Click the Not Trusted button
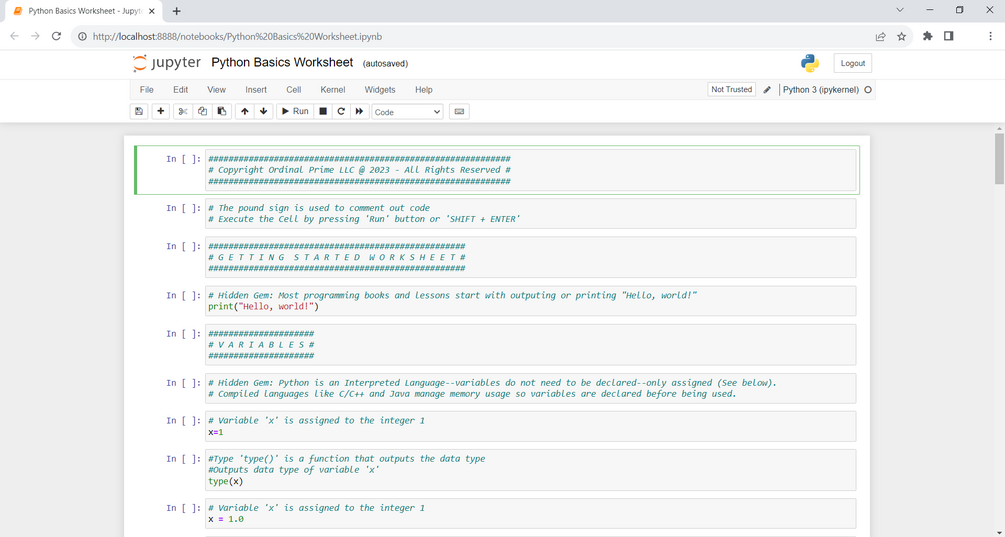The height and width of the screenshot is (537, 1005). coord(731,90)
